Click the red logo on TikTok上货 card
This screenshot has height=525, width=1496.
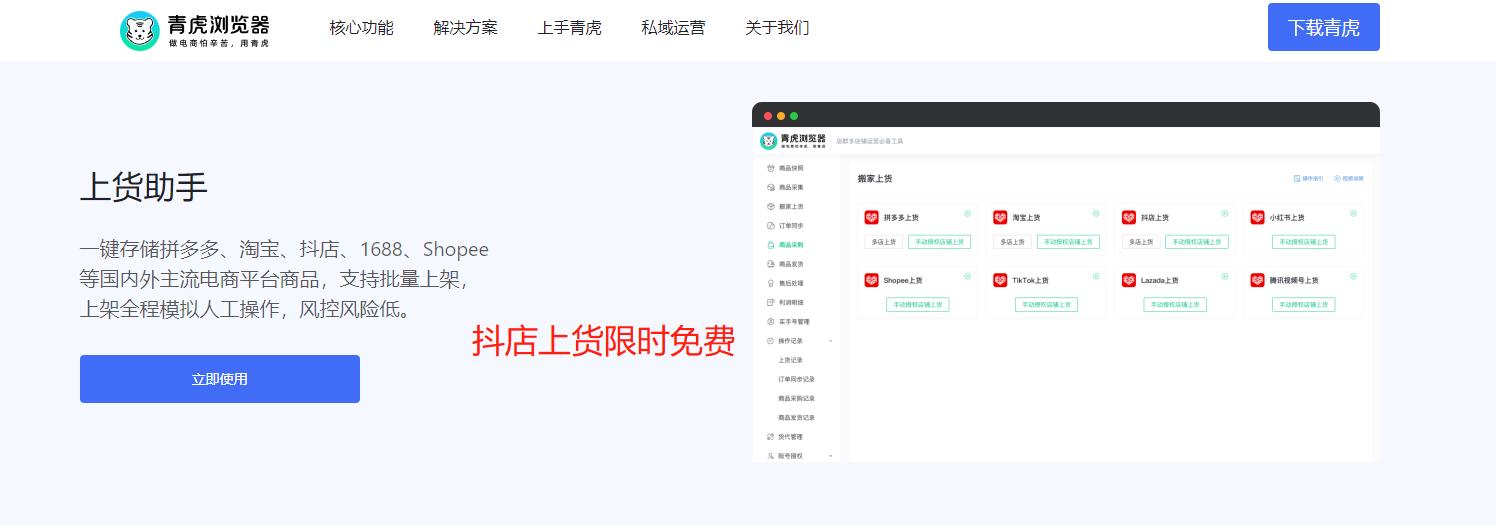[x=1000, y=280]
